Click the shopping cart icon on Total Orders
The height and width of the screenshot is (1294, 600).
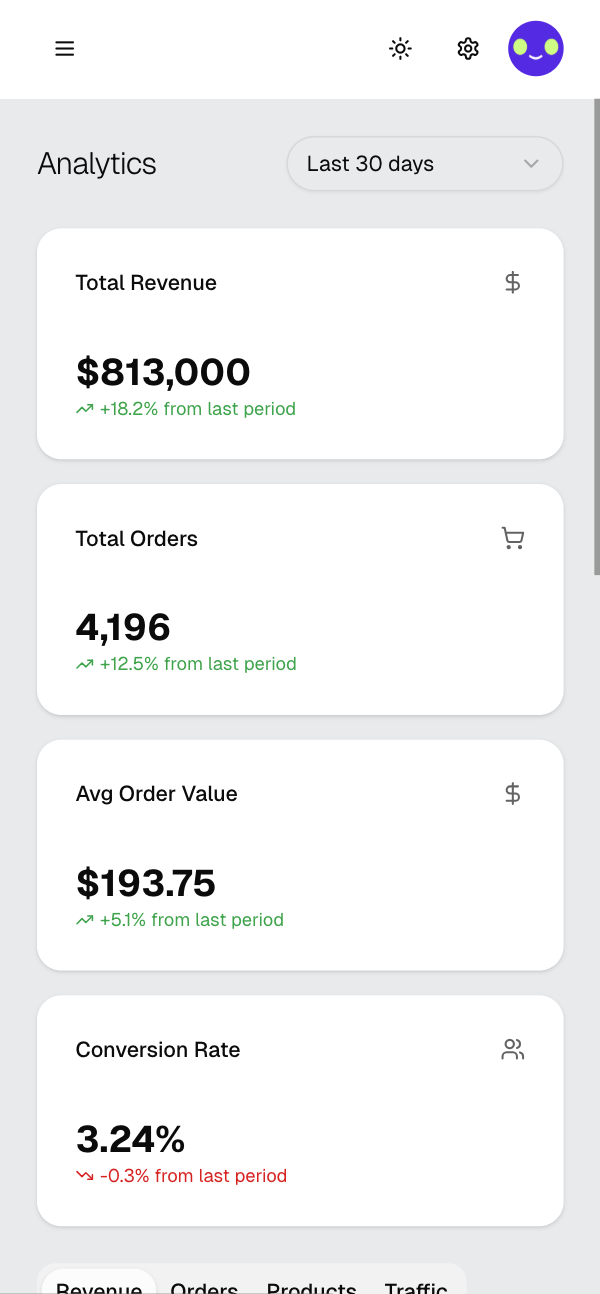[x=512, y=538]
